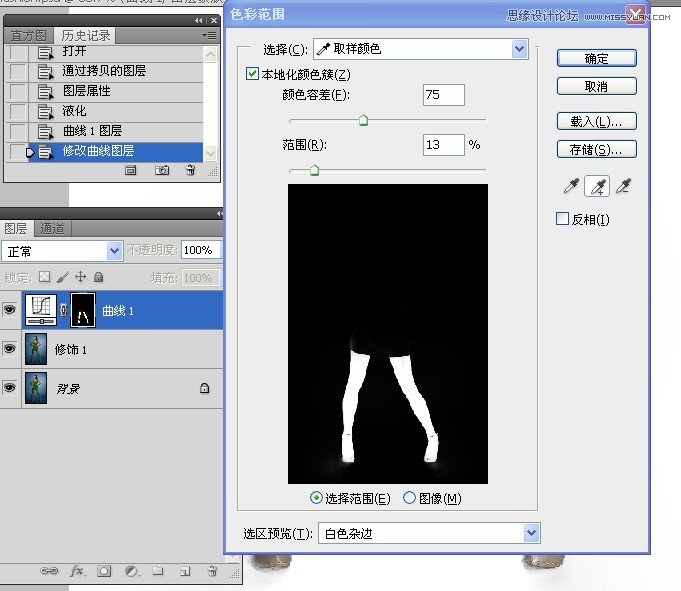Toggle 本地化颜色簇 checkbox
The image size is (681, 591).
[252, 73]
